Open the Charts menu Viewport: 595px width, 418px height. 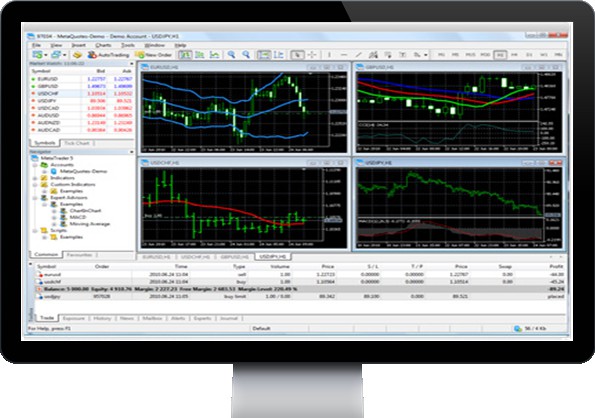(x=103, y=45)
